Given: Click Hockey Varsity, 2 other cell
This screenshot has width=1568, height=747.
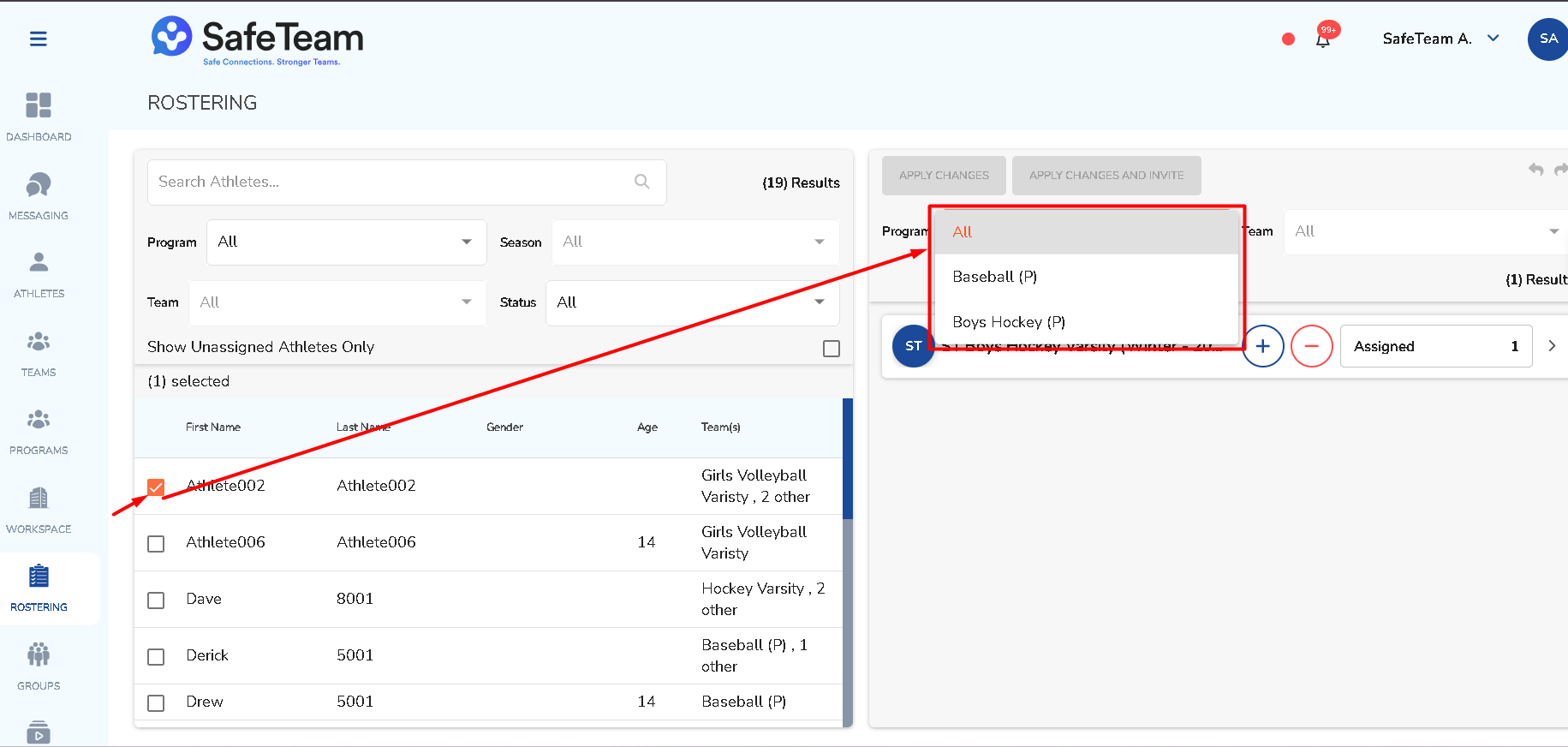Looking at the screenshot, I should (763, 599).
